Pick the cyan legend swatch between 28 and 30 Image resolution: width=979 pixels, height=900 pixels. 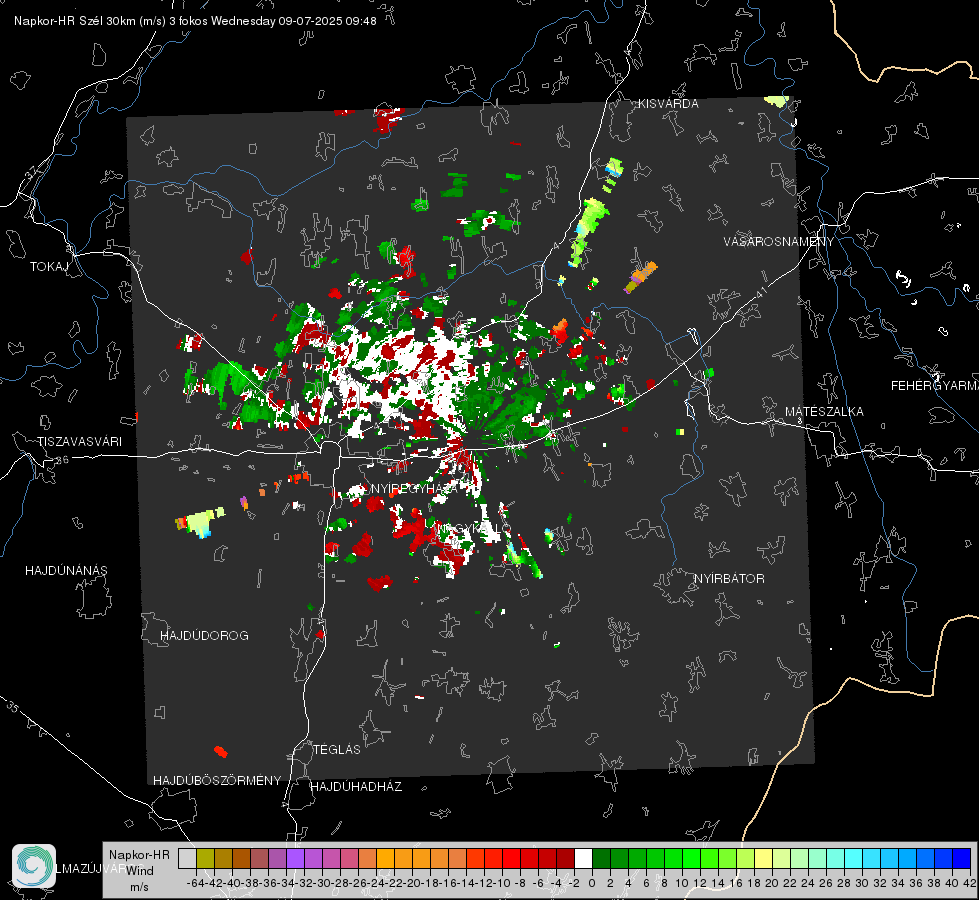(854, 858)
